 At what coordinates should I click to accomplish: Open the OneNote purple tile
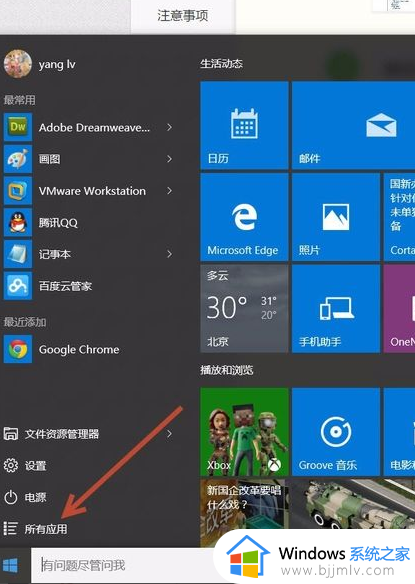click(x=399, y=309)
